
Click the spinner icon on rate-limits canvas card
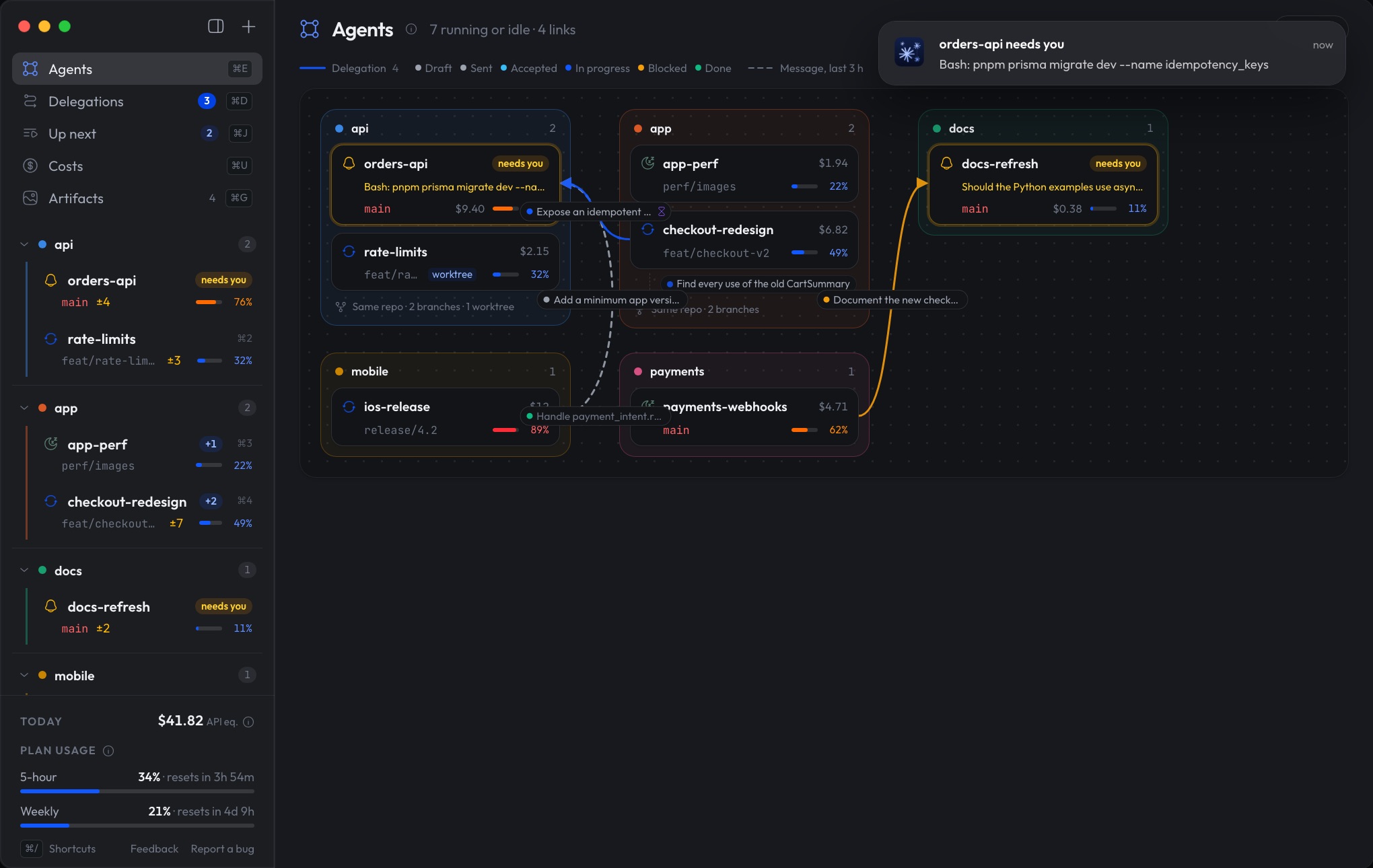tap(349, 252)
